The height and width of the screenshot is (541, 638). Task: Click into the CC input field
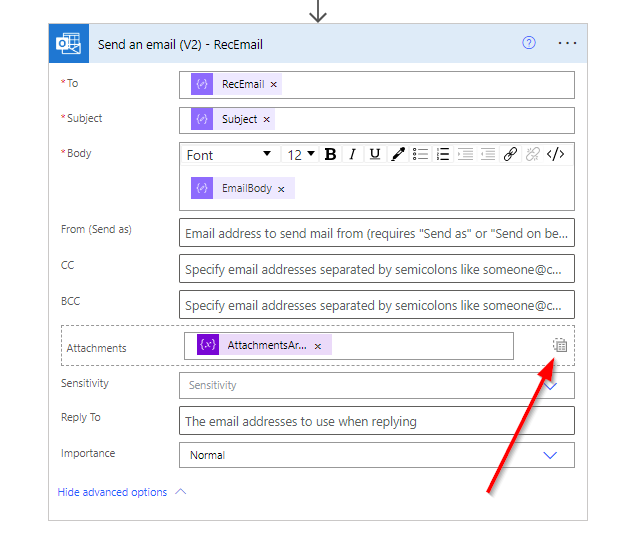(377, 269)
